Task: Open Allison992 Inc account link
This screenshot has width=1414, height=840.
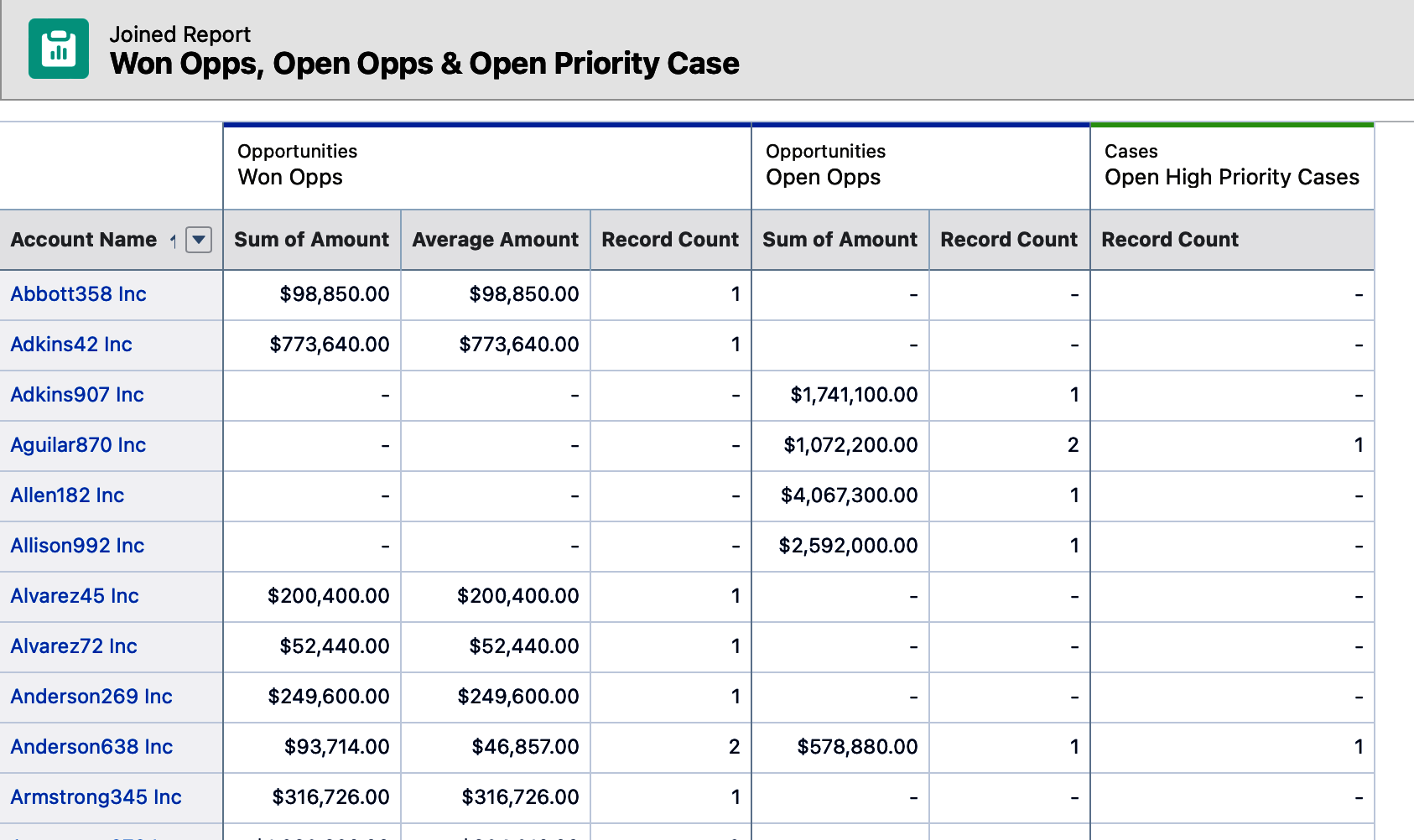Action: 77,546
